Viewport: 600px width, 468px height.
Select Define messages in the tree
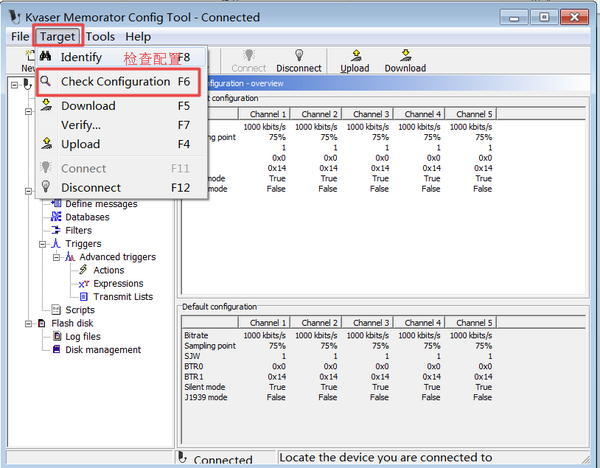click(x=101, y=204)
